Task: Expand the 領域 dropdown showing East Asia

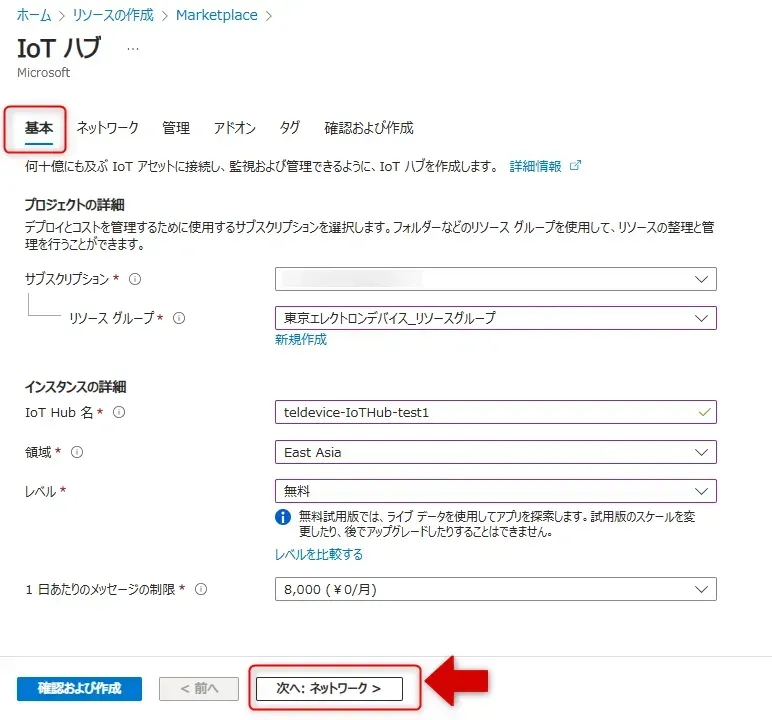Action: coord(495,452)
